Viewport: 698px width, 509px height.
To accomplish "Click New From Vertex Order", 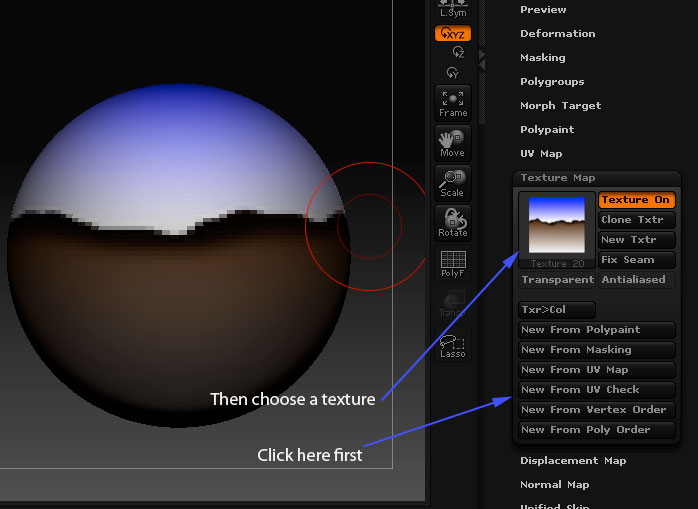I will (597, 410).
